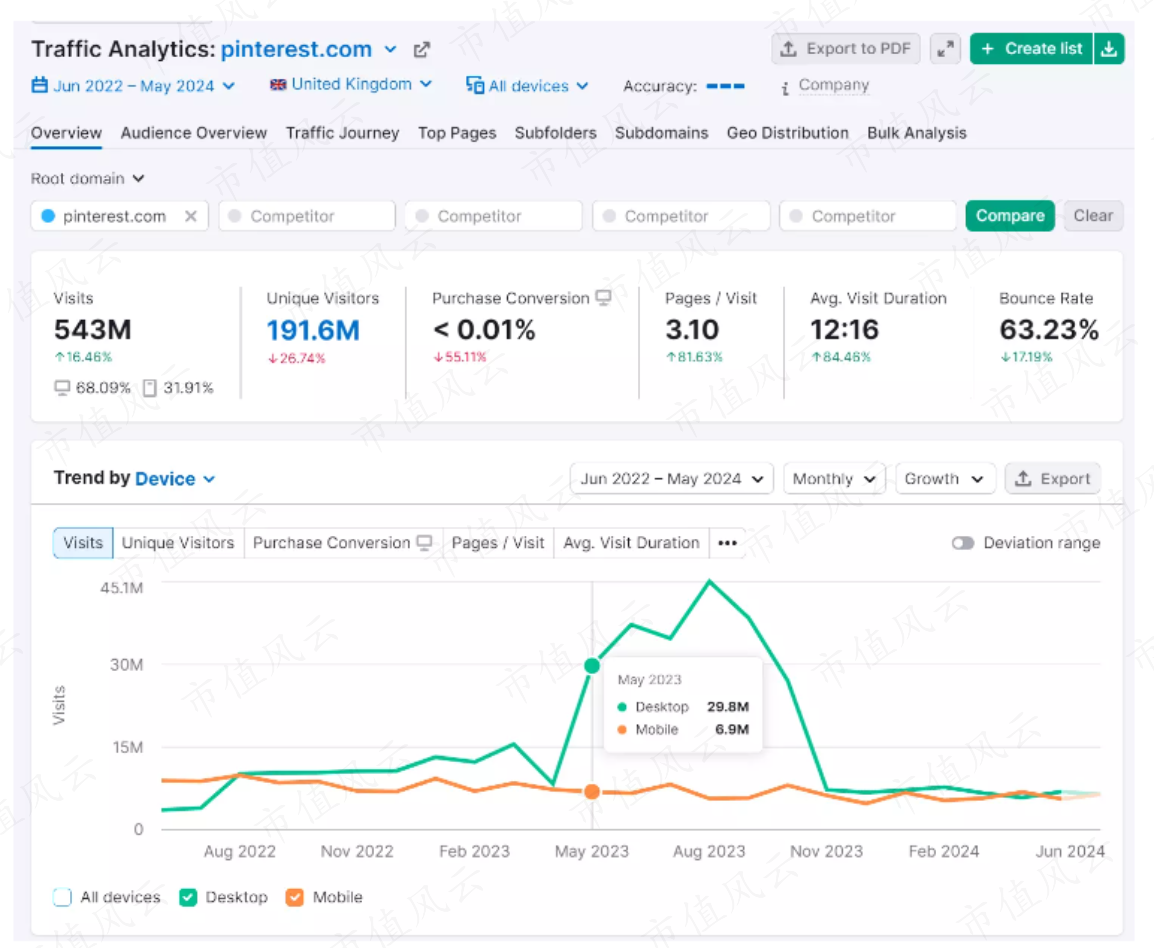Image resolution: width=1154 pixels, height=948 pixels.
Task: Click desktop icon in Purchase Conversion chart tab
Action: pyautogui.click(x=425, y=542)
